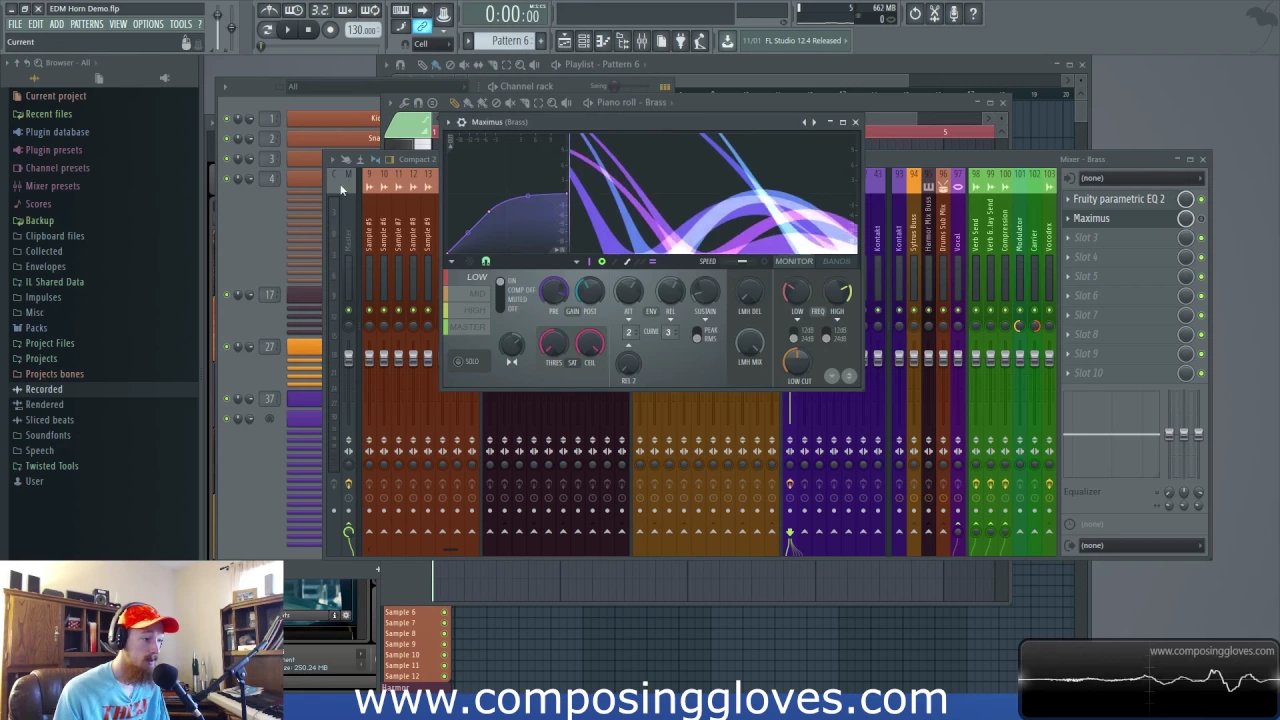The image size is (1280, 720).
Task: Open the FILE menu
Action: pos(15,24)
